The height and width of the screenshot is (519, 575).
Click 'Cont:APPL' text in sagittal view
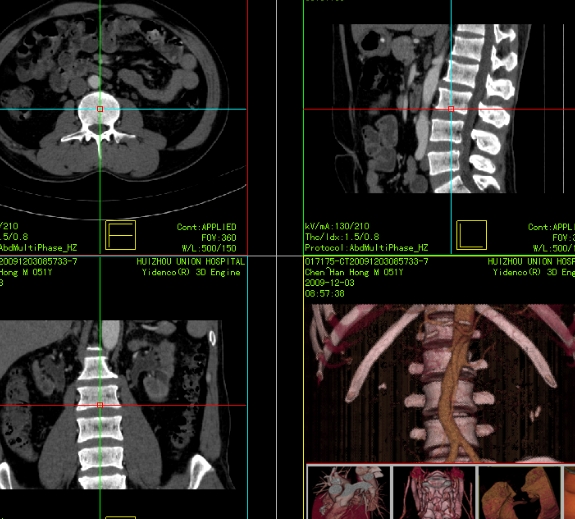pyautogui.click(x=551, y=227)
